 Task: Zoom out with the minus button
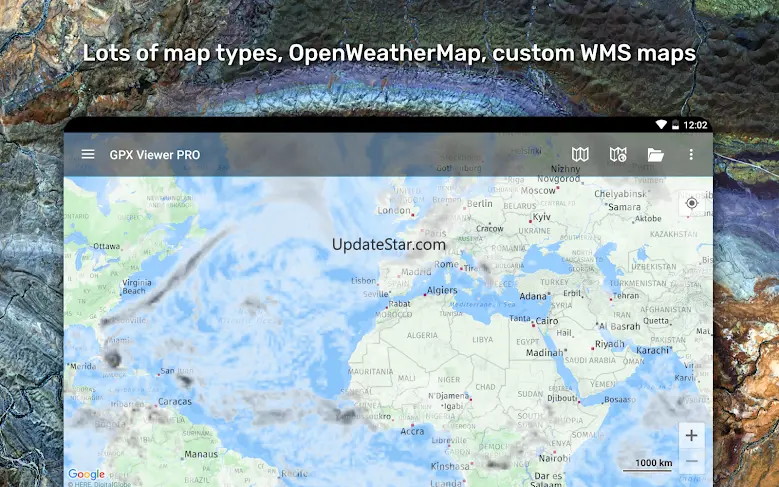[x=691, y=461]
